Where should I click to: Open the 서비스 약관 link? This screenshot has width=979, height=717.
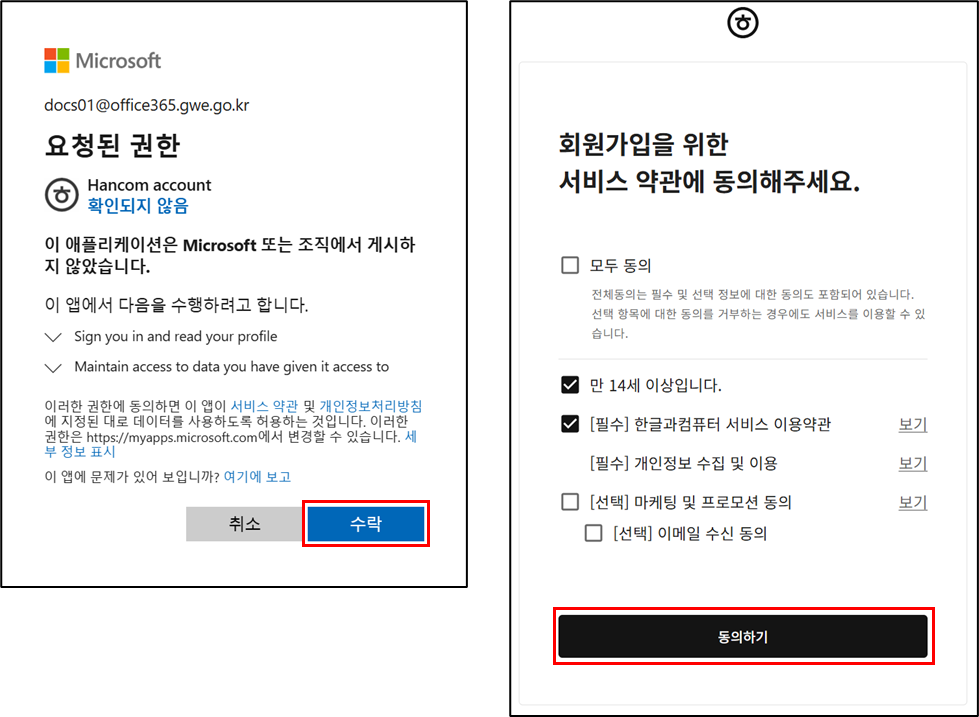264,406
